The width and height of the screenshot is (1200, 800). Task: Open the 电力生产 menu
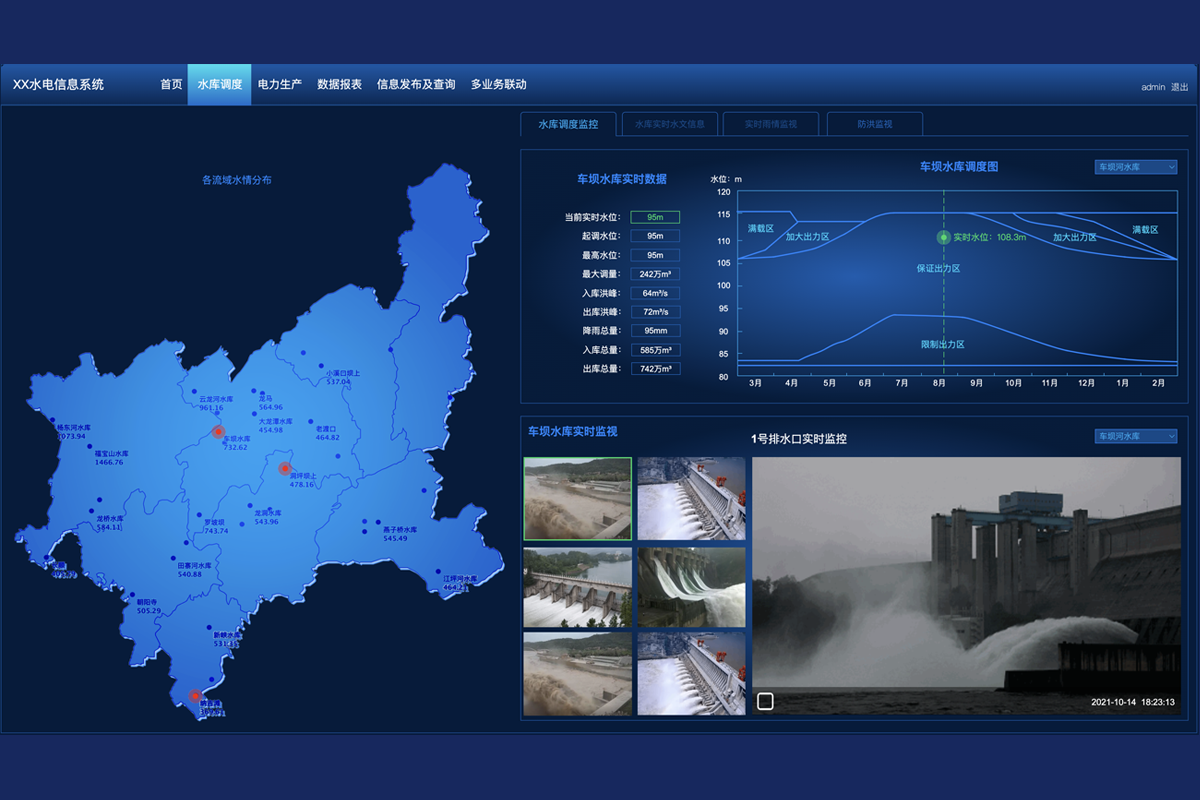tap(280, 85)
